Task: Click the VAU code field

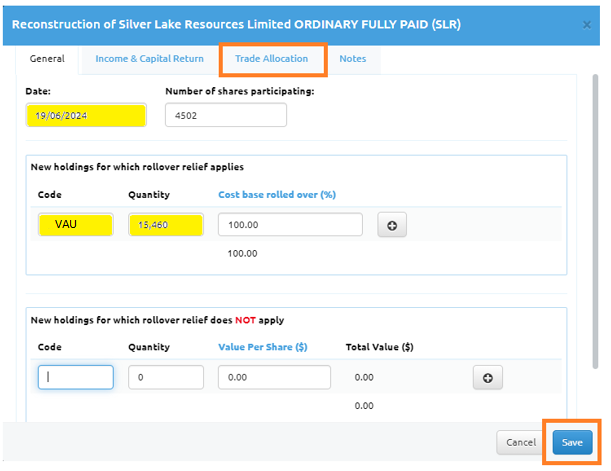Action: pyautogui.click(x=76, y=225)
